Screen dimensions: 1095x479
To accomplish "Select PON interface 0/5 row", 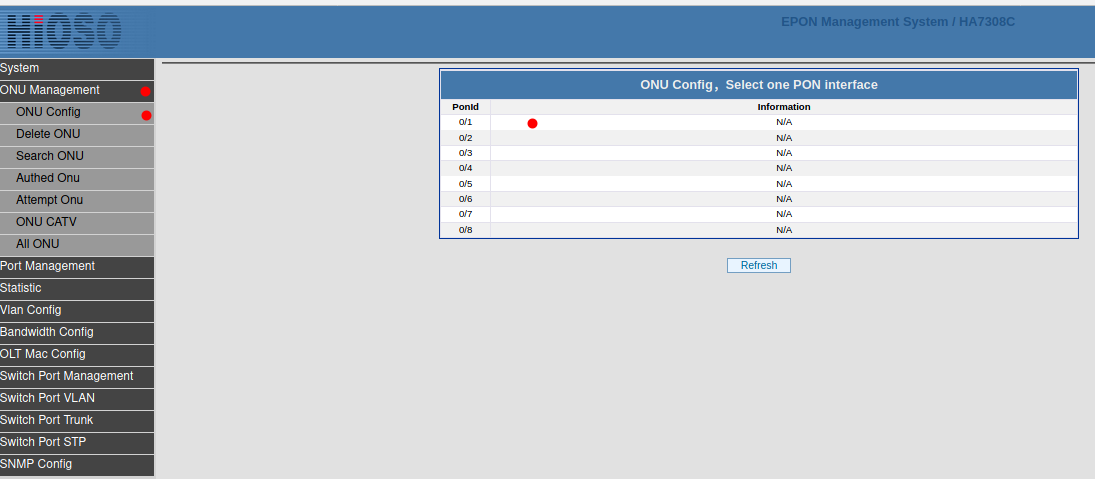I will click(465, 184).
